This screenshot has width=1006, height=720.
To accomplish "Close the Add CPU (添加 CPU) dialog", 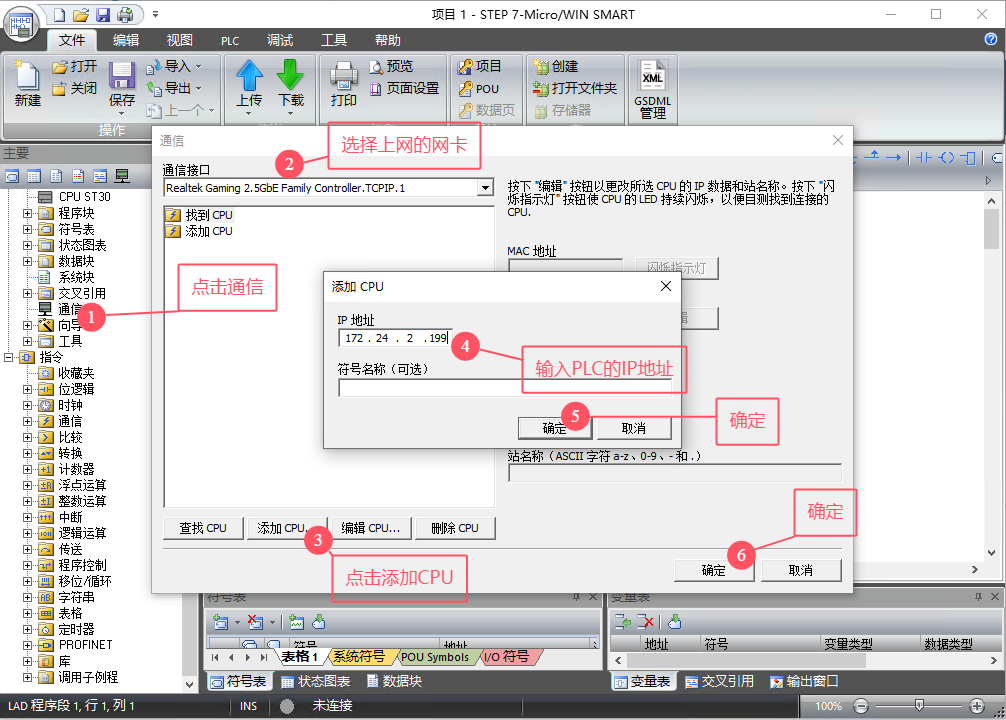I will (666, 286).
